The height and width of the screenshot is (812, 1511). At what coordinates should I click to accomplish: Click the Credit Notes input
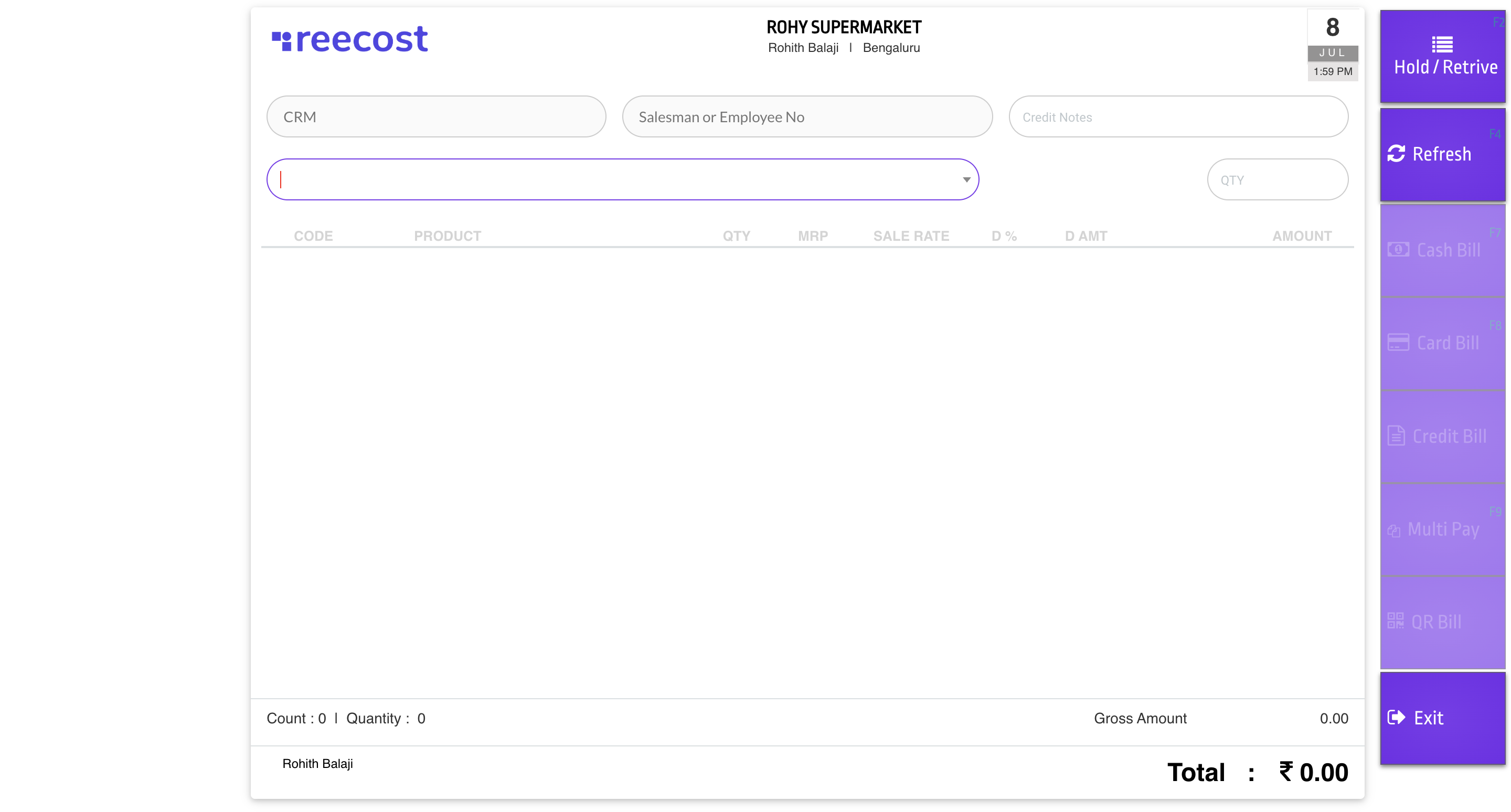pyautogui.click(x=1178, y=116)
